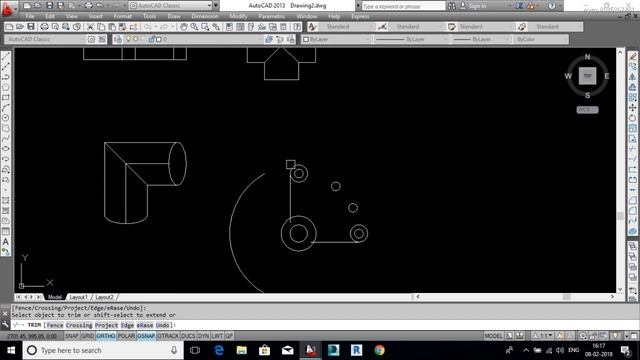
Task: Choose the Crossing option in TRIM command
Action: (79, 325)
